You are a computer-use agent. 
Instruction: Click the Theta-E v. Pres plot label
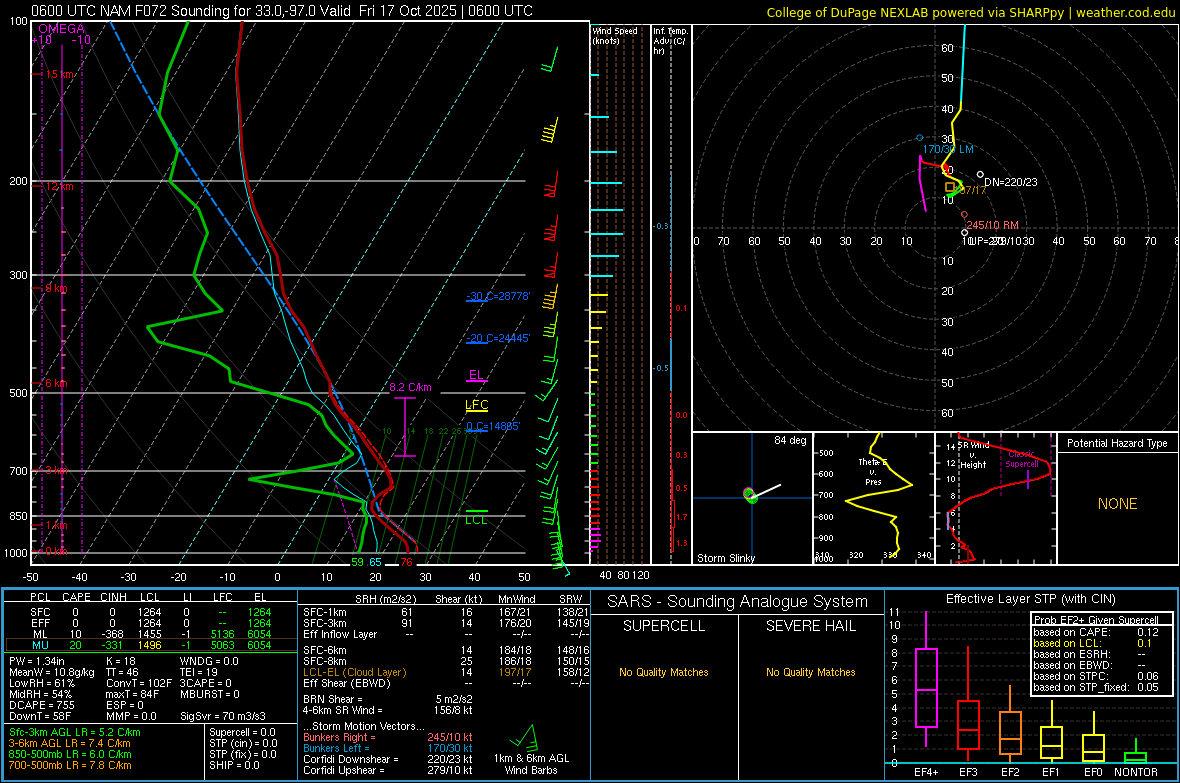pos(873,472)
